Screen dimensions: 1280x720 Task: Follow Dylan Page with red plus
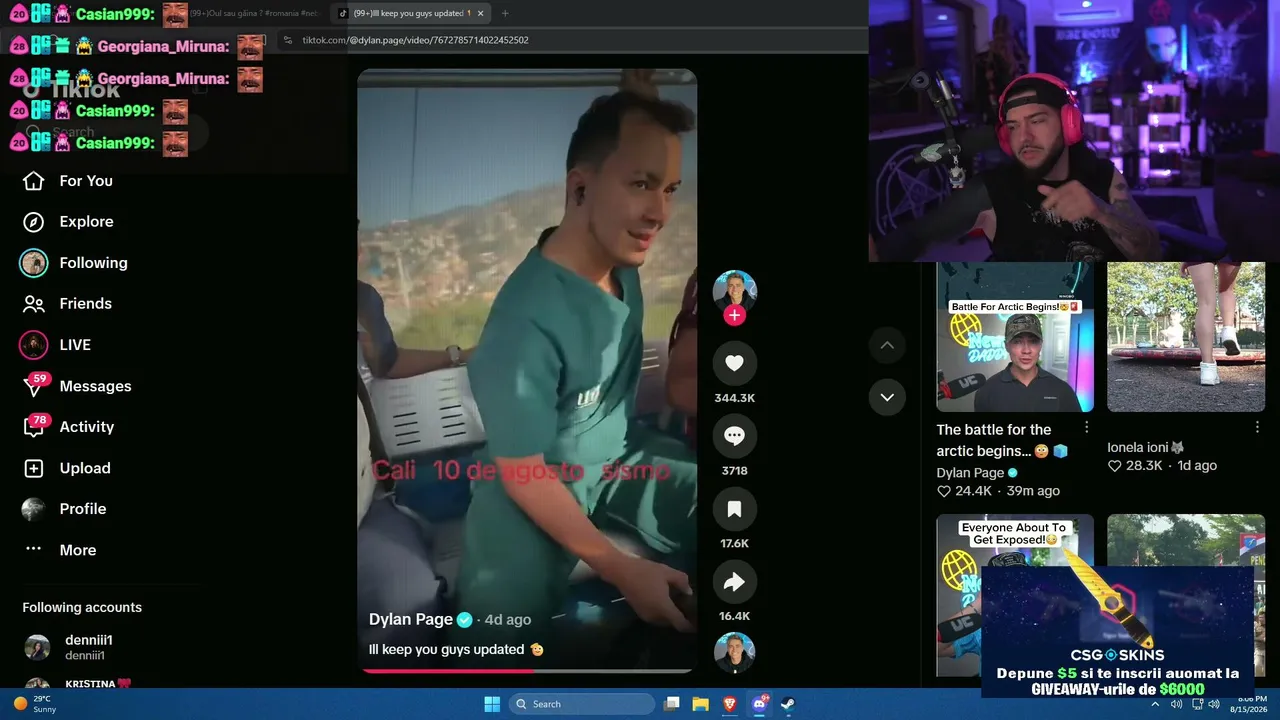[734, 315]
